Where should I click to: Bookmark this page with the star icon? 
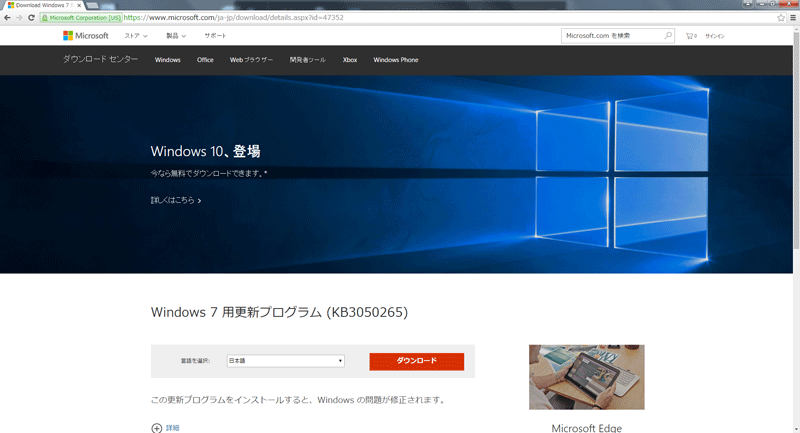click(781, 17)
